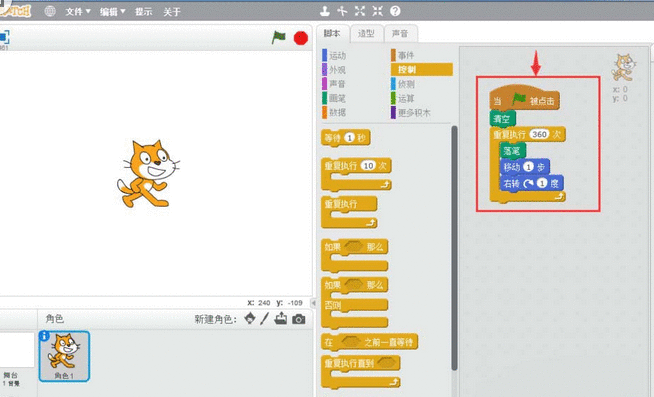Select the 外观 block category

334,70
